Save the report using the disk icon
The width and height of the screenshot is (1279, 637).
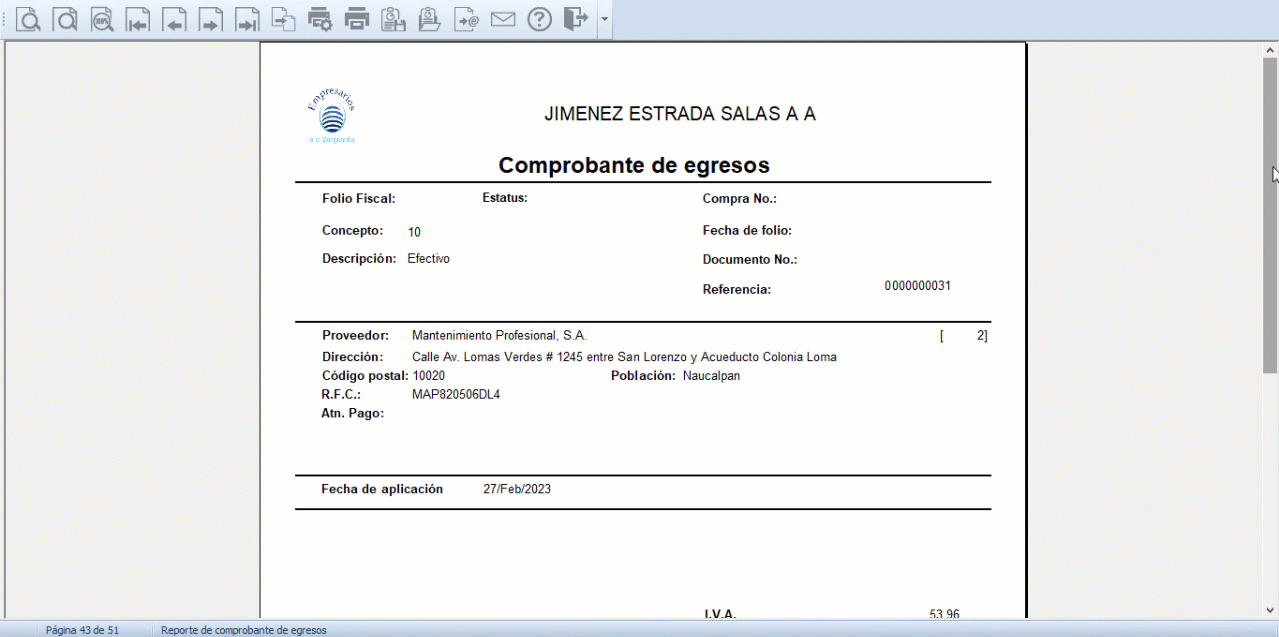(393, 19)
